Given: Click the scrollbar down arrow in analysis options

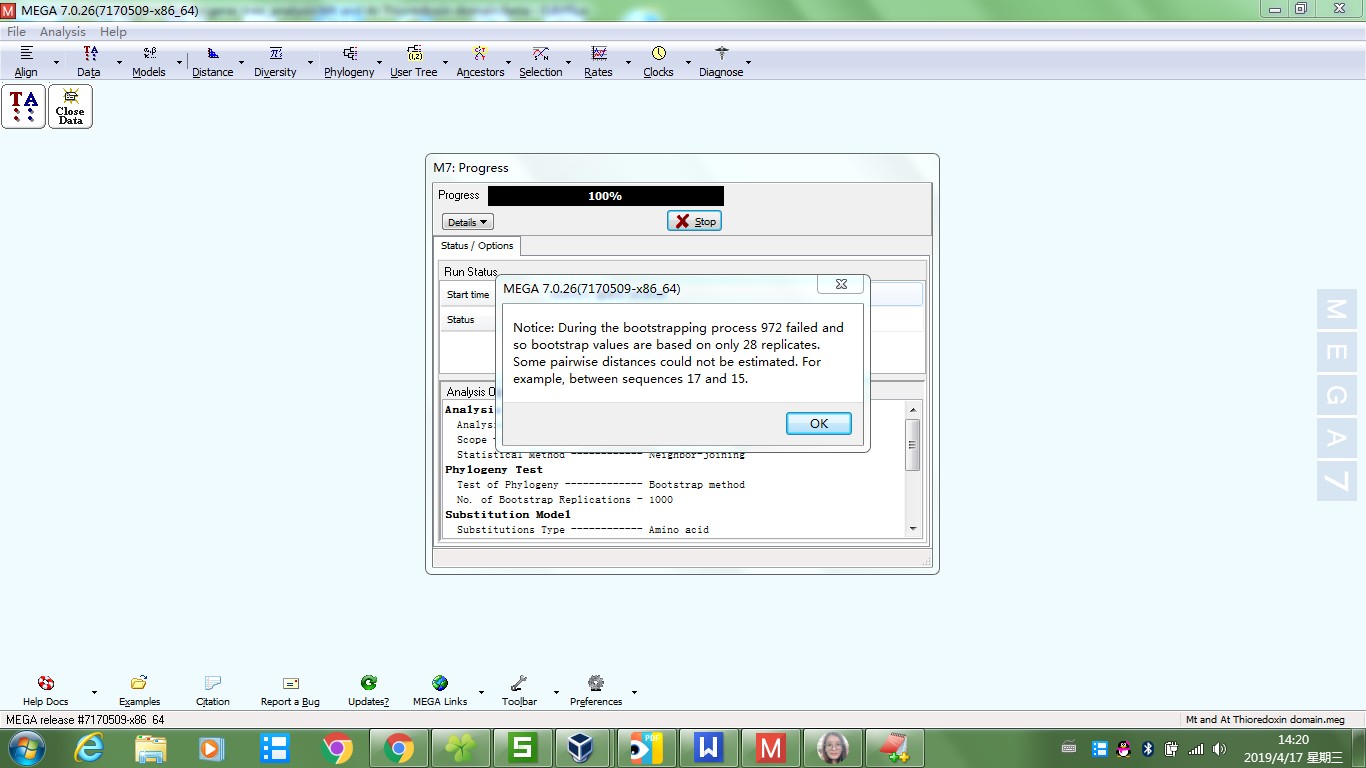Looking at the screenshot, I should 912,529.
